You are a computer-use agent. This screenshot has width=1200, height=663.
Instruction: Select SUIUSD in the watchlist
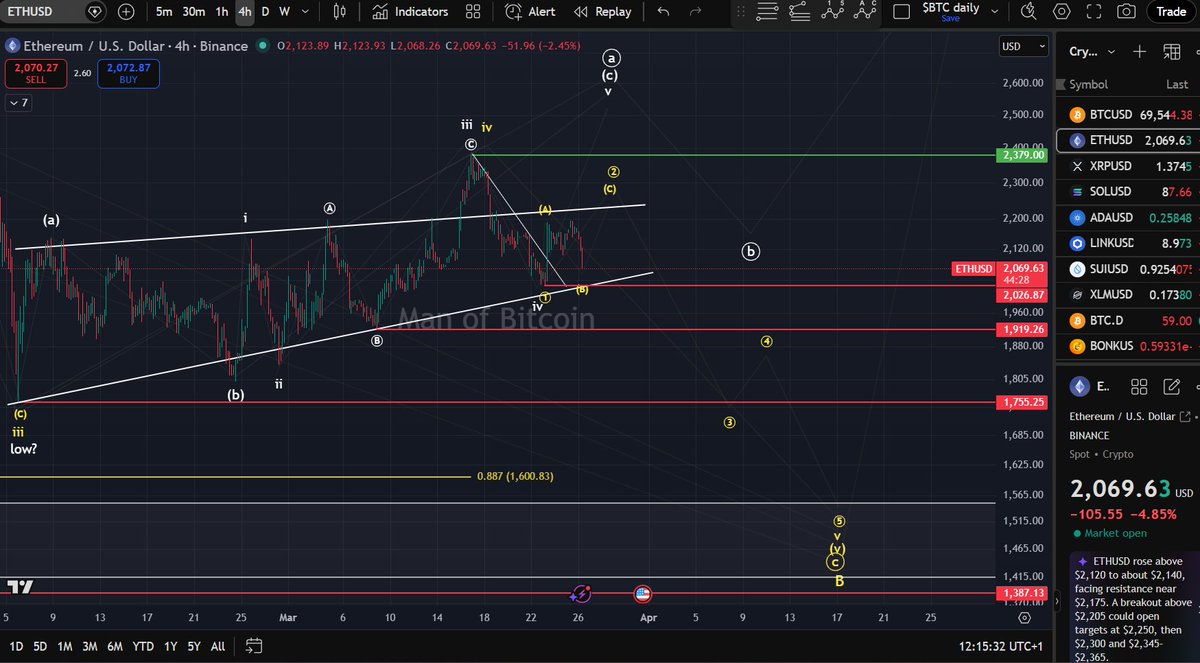click(1128, 269)
